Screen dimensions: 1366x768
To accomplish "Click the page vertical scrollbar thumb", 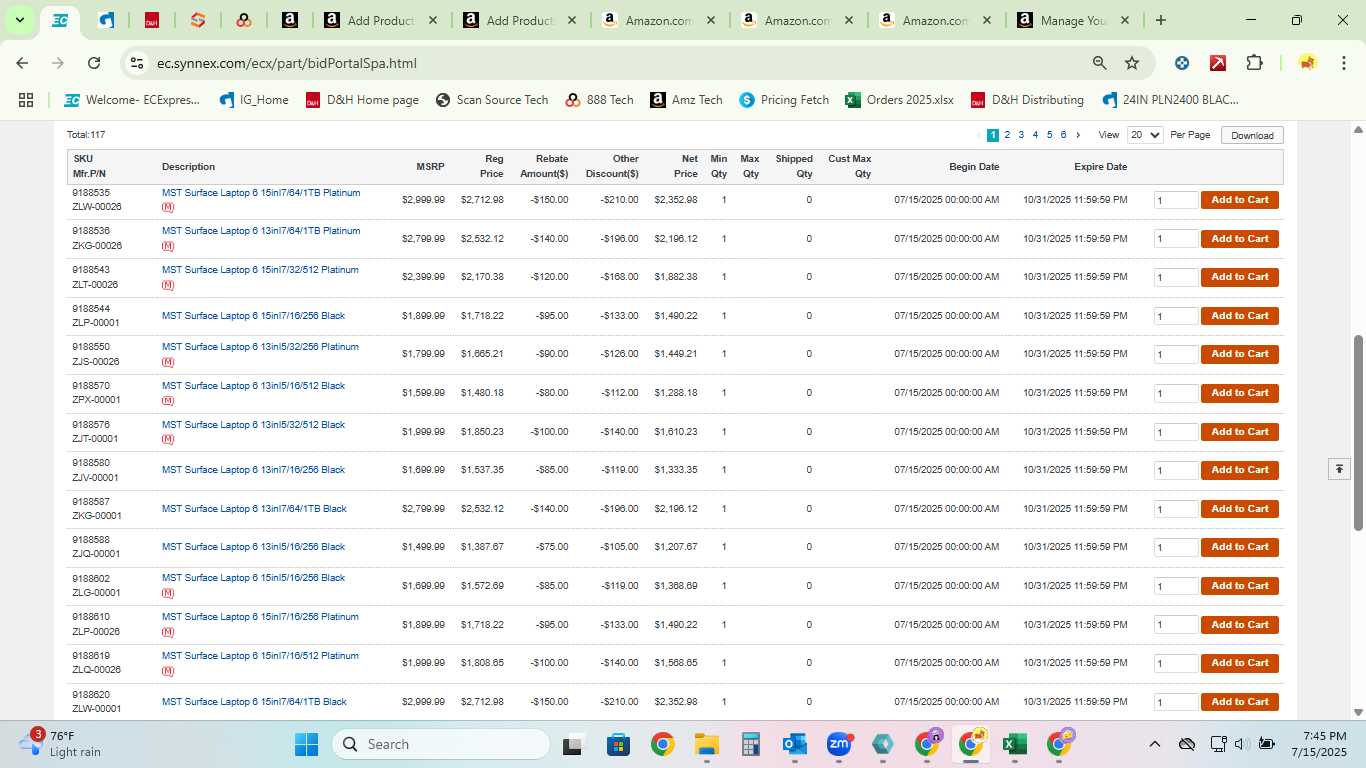I will coord(1358,432).
